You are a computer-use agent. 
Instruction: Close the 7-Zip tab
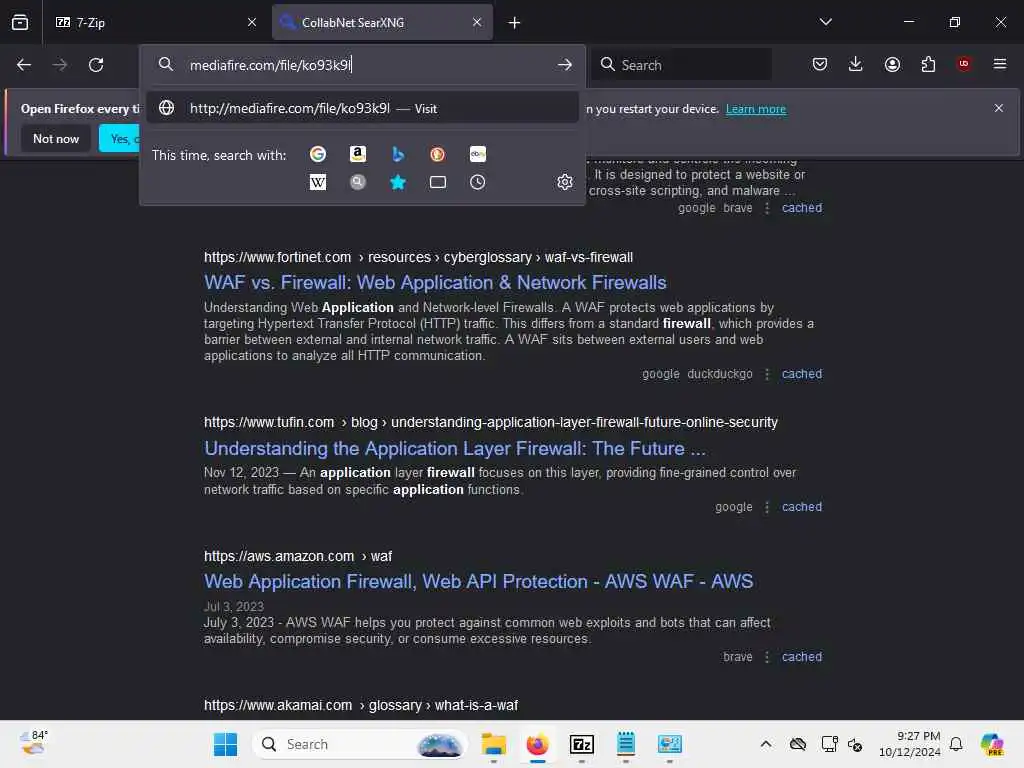(x=252, y=22)
